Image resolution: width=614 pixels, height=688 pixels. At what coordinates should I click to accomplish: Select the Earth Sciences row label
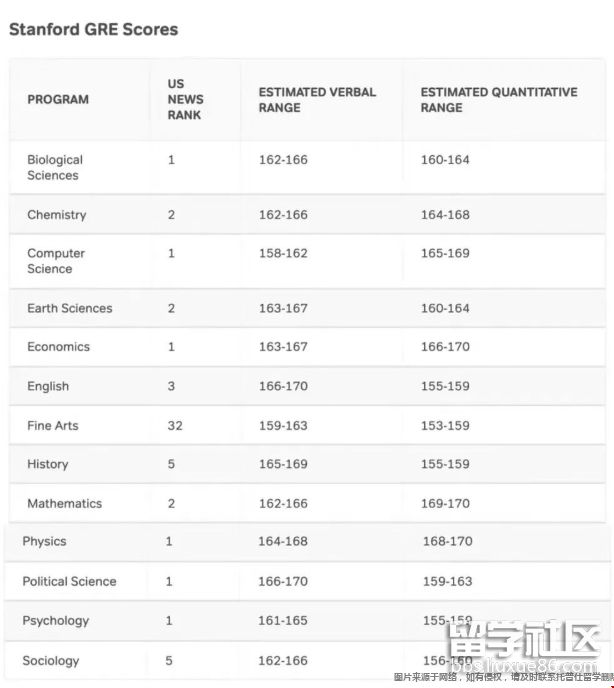click(x=70, y=308)
